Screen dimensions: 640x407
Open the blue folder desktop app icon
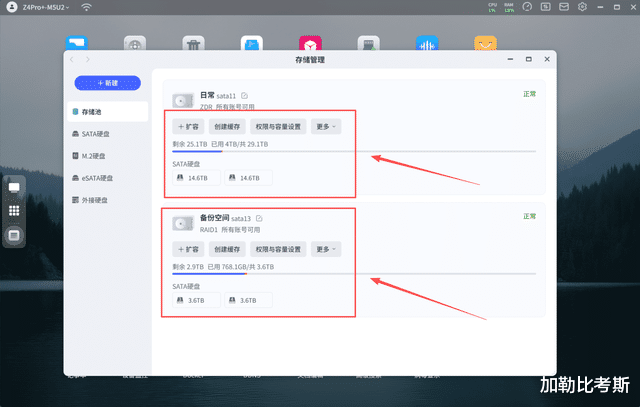pos(77,43)
